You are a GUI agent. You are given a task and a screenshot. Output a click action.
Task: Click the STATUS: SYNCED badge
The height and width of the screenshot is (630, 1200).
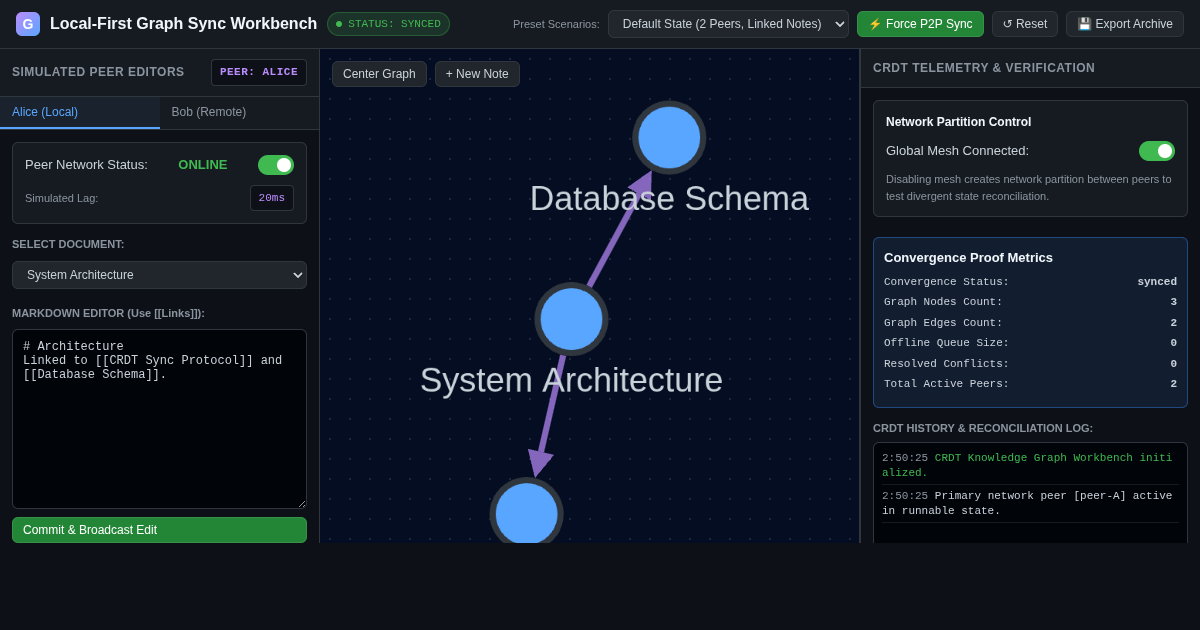click(x=388, y=24)
